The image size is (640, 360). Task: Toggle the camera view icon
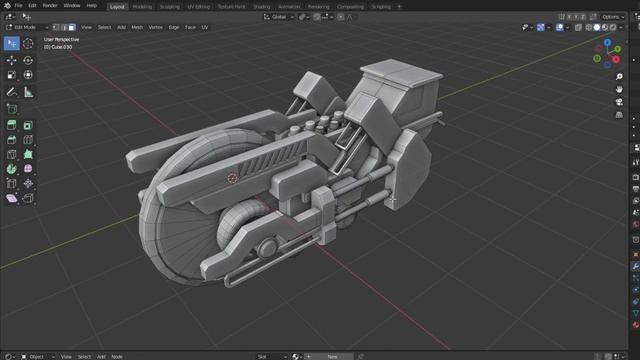619,102
